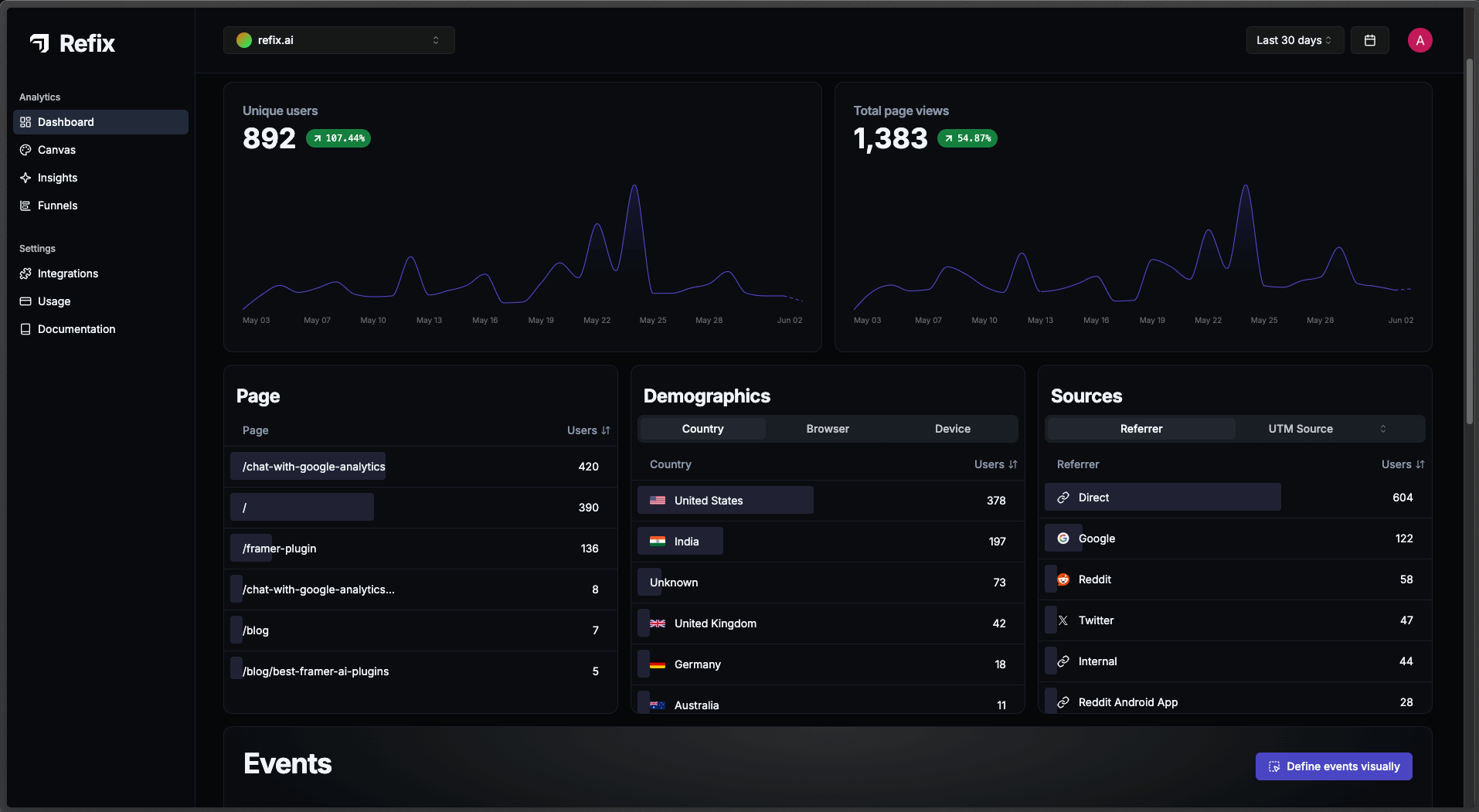This screenshot has width=1479, height=812.
Task: Click the user avatar A icon
Action: click(x=1419, y=40)
